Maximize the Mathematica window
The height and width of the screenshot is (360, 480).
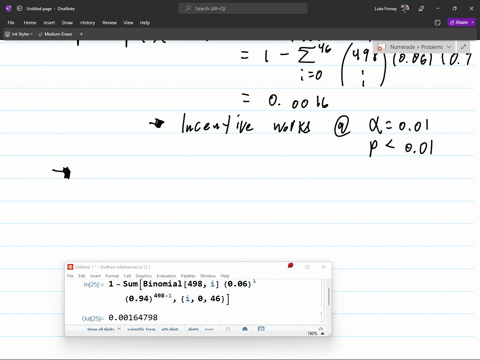pyautogui.click(x=307, y=267)
